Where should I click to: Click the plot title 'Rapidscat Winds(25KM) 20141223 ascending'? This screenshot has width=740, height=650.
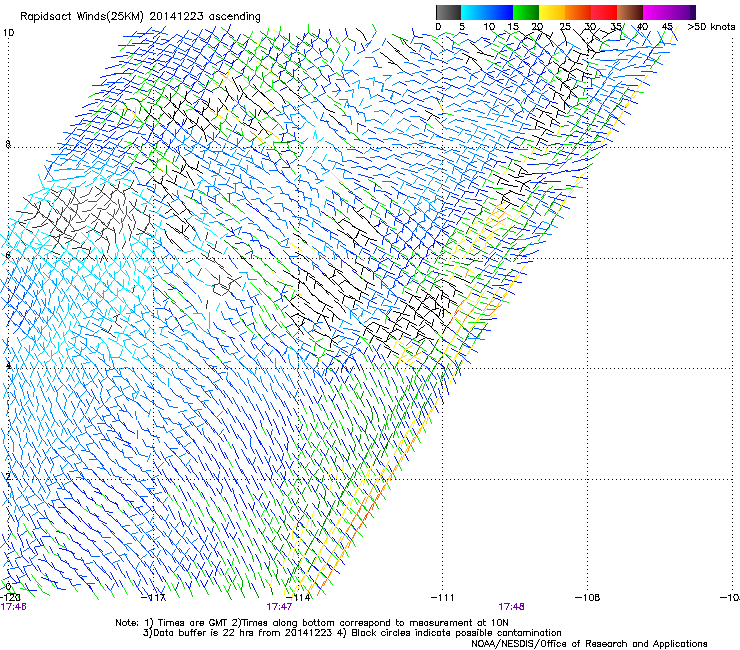click(x=140, y=17)
